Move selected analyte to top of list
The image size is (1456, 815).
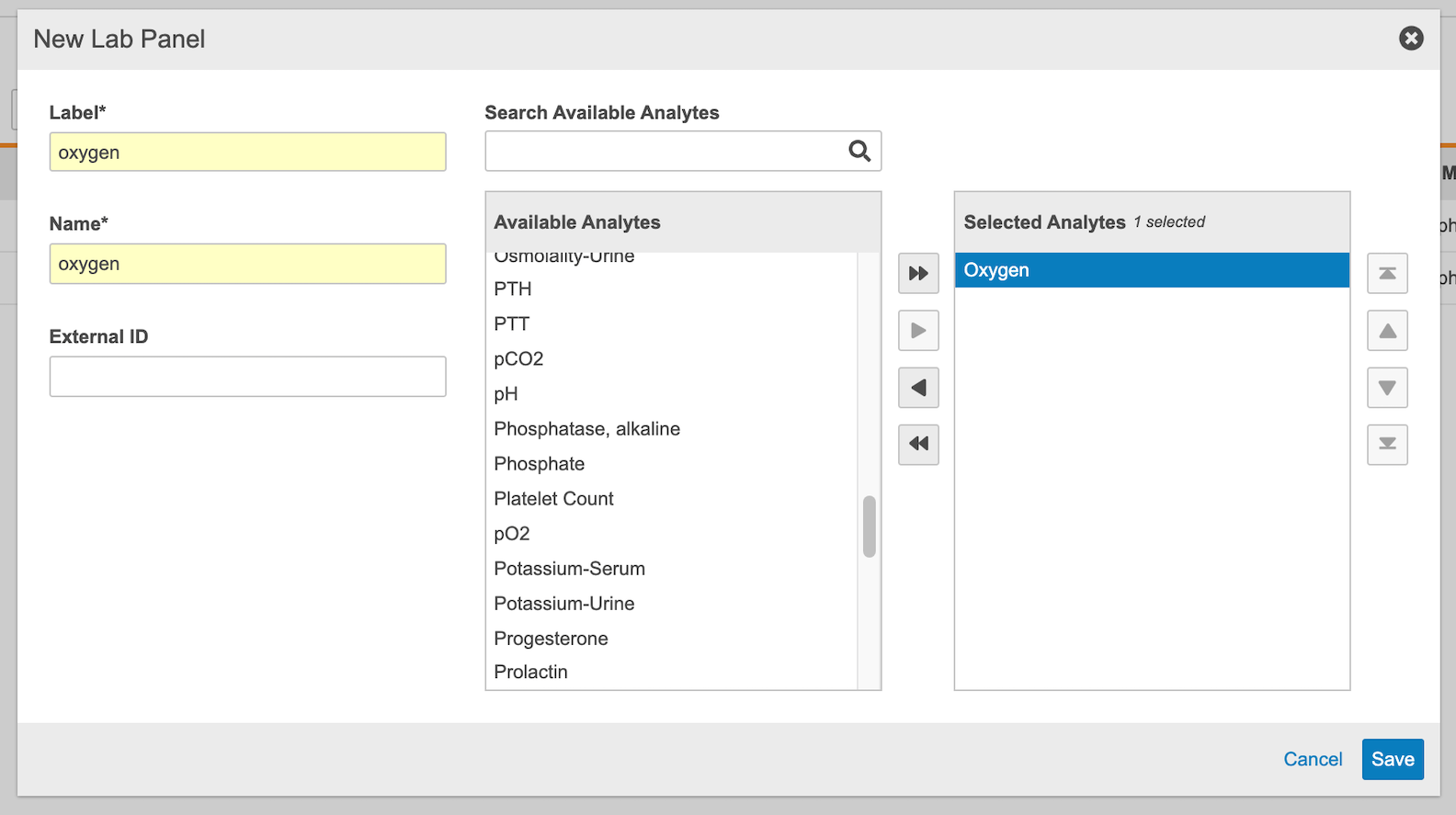coord(1387,274)
